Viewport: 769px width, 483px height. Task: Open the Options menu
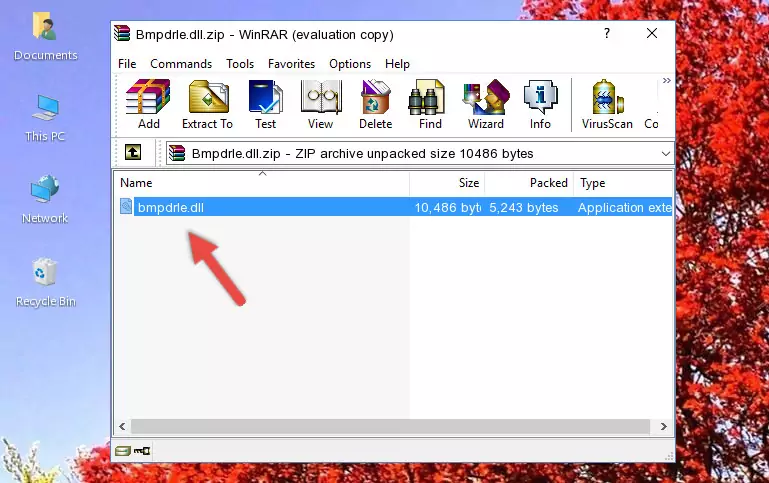coord(350,64)
